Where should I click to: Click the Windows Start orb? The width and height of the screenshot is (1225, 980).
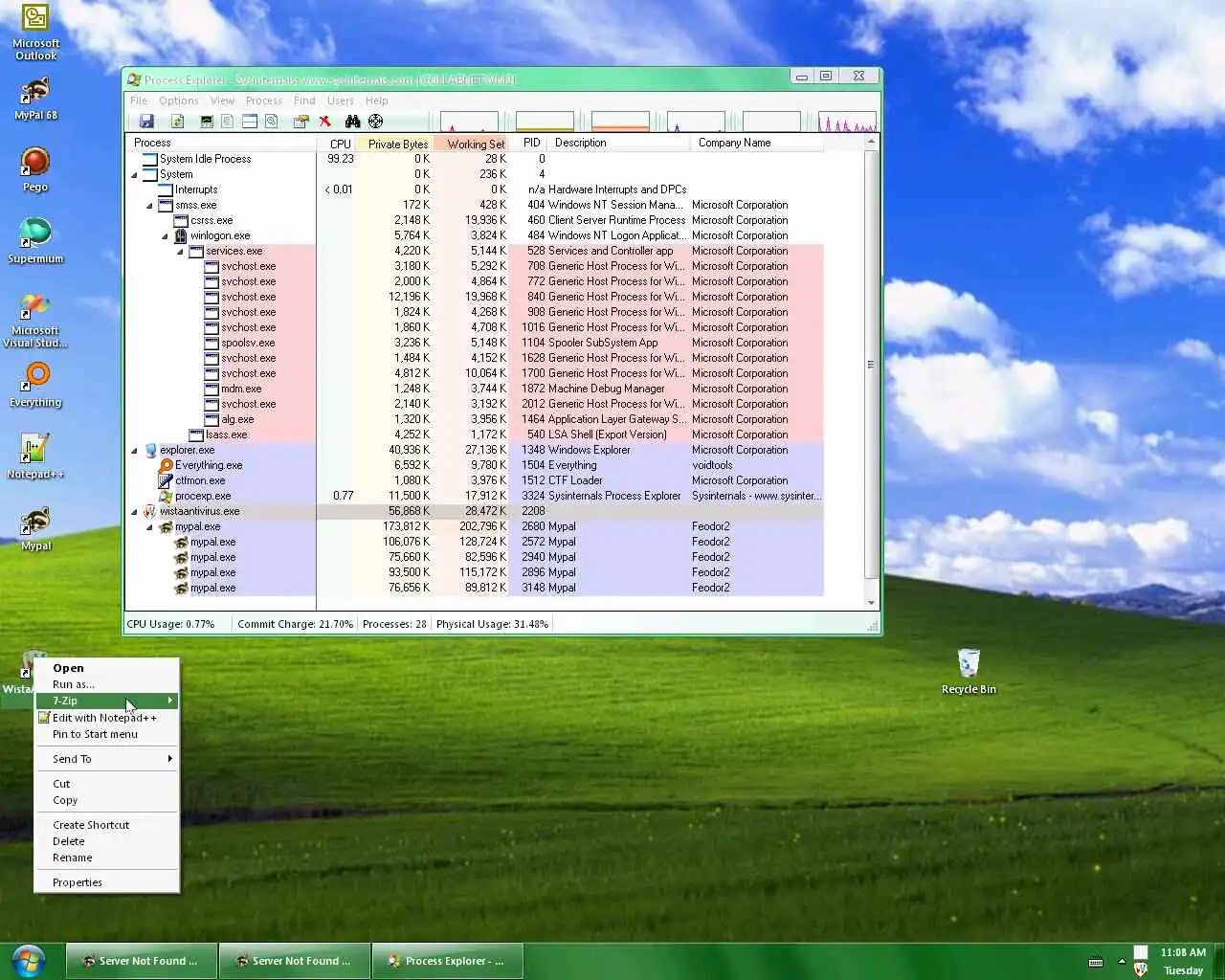(x=28, y=961)
